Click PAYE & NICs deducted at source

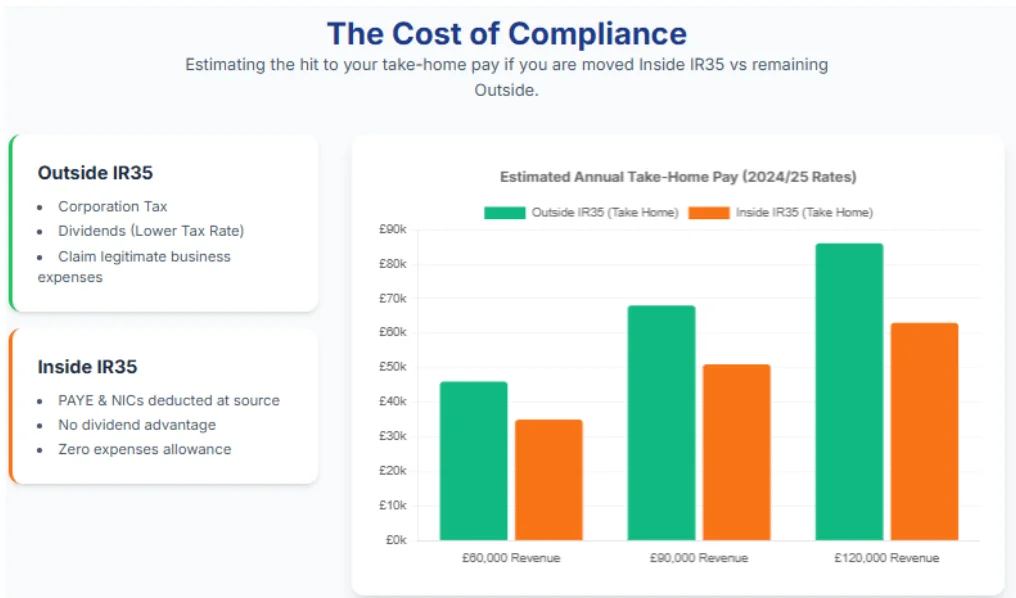click(x=168, y=400)
